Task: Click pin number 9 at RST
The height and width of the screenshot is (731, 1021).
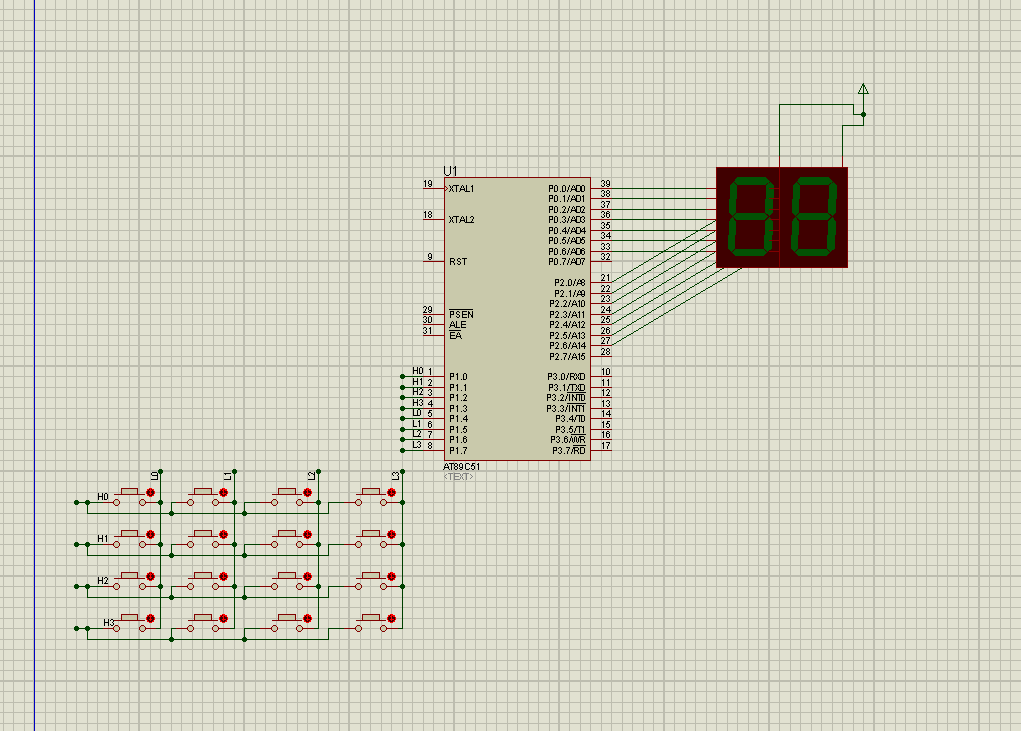Action: 430,257
